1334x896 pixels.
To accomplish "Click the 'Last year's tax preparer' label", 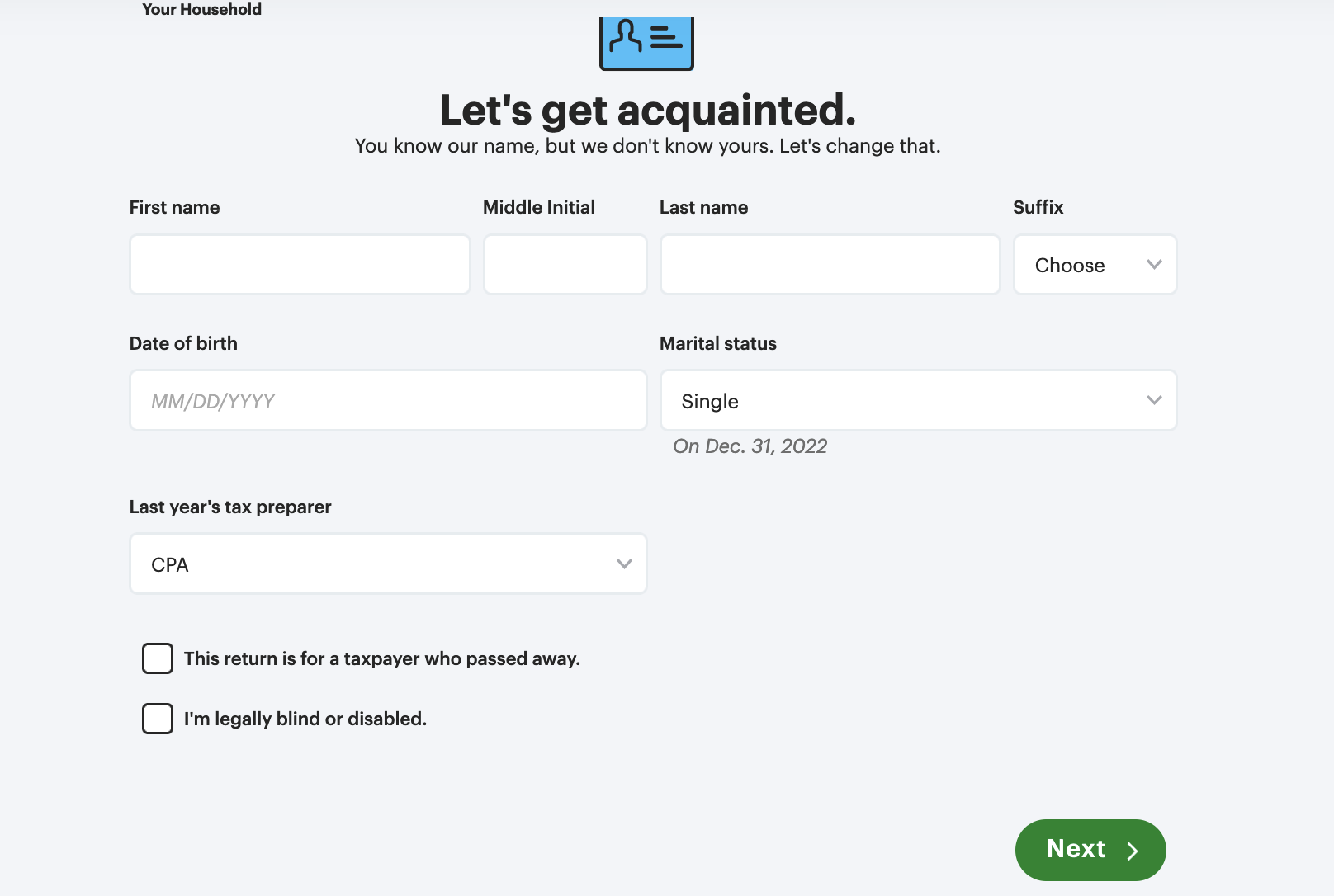I will (230, 507).
